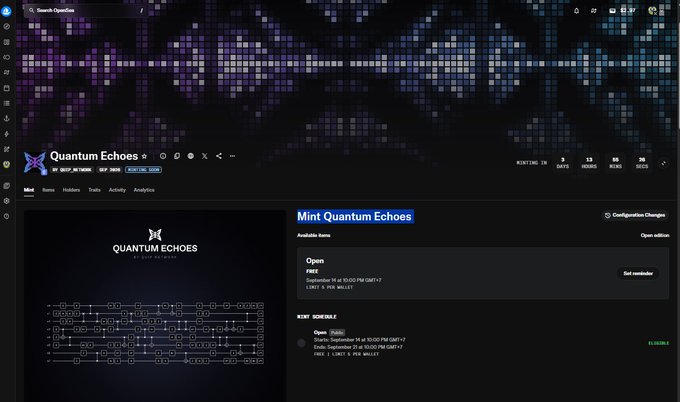Open the Collections grid icon in sidebar
This screenshot has height=402, width=680.
point(7,42)
